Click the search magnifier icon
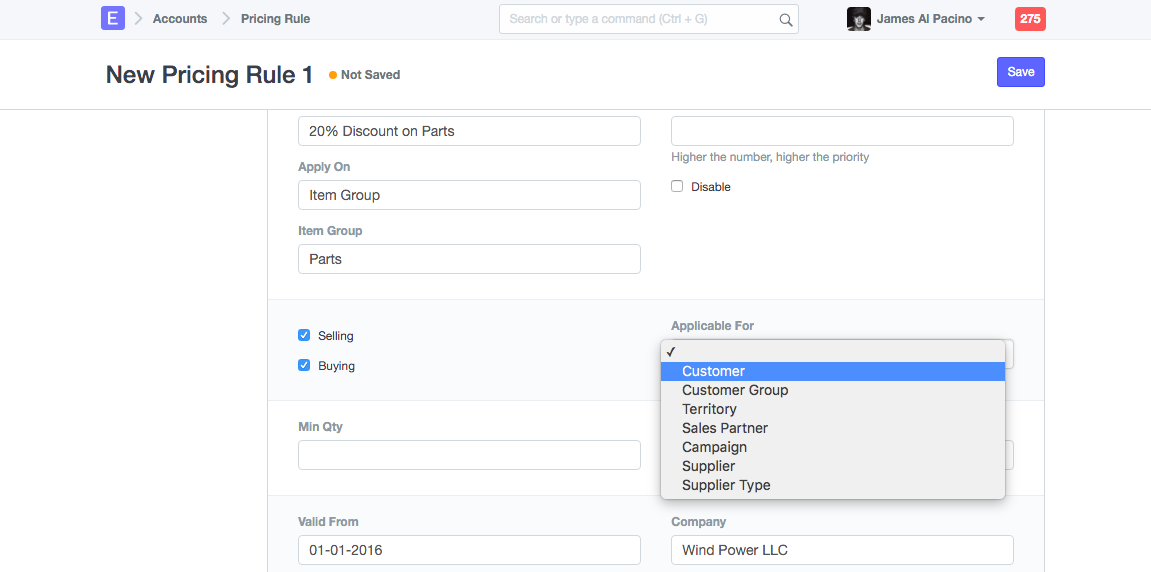 tap(786, 19)
